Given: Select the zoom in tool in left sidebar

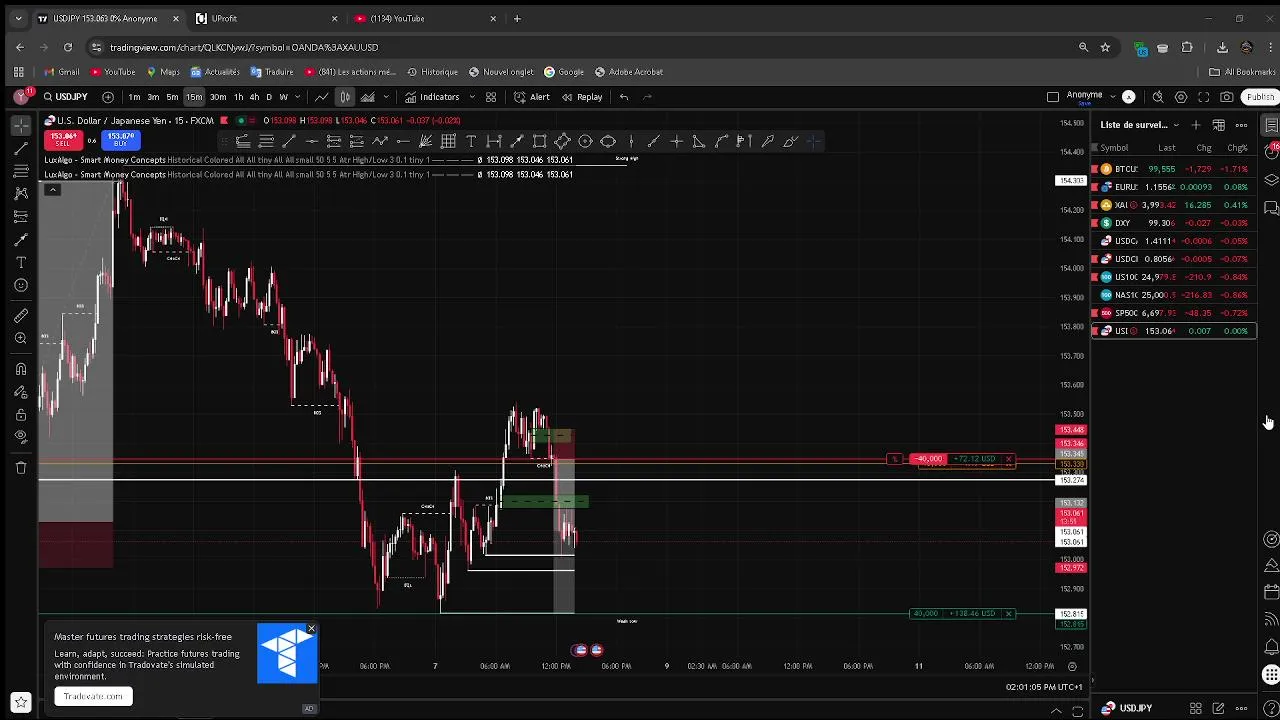Looking at the screenshot, I should 21,339.
